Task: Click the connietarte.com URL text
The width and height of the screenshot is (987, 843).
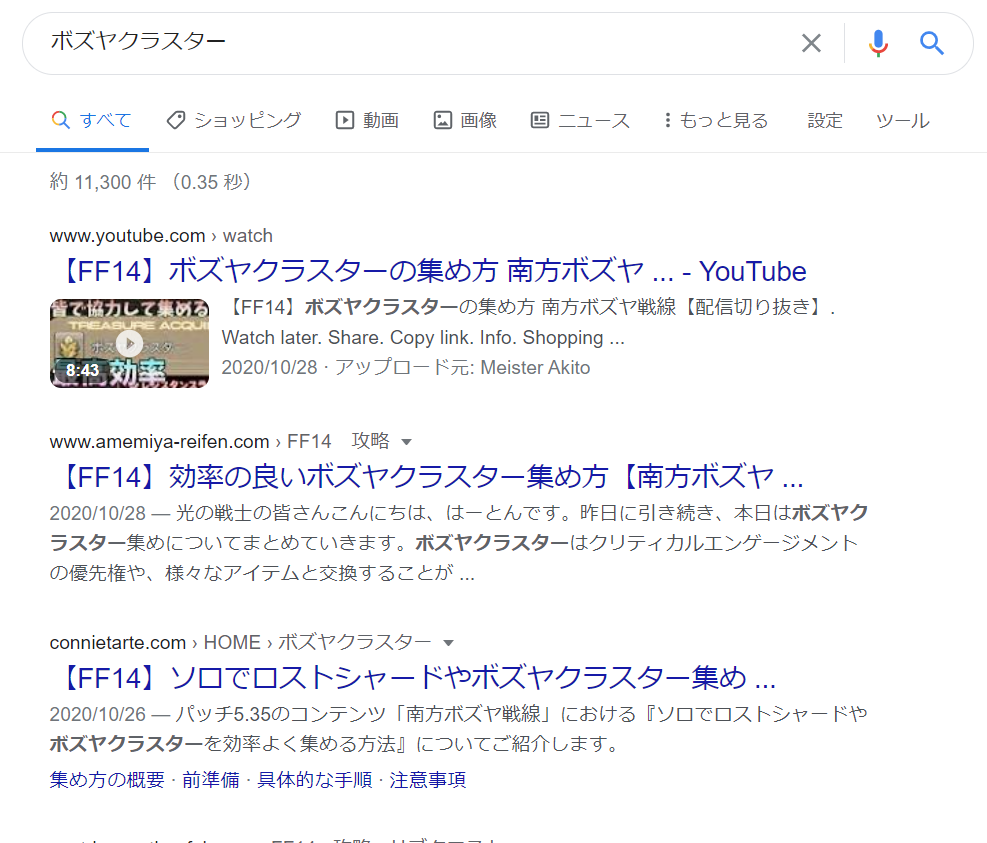Action: pos(118,642)
